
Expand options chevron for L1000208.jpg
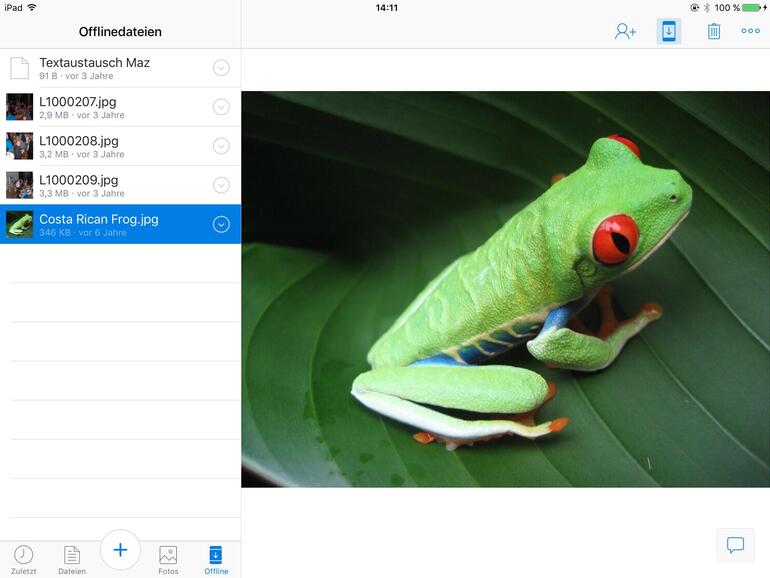tap(221, 146)
